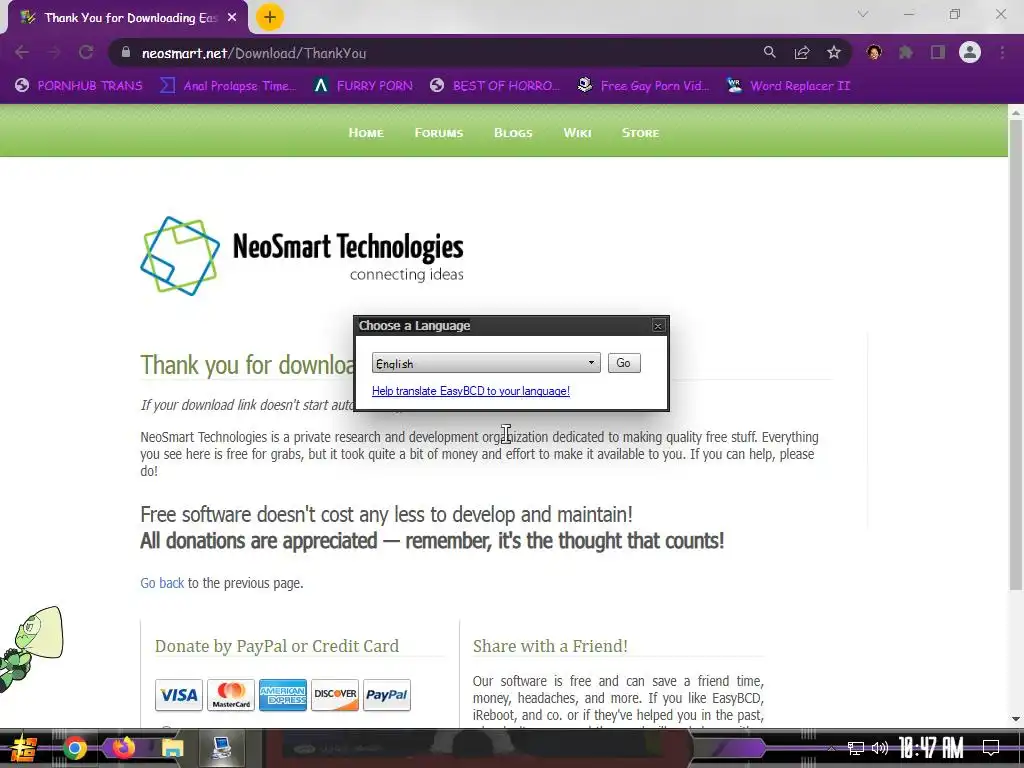Open File Explorer from the taskbar
Screen dimensions: 1024x768
[173, 748]
